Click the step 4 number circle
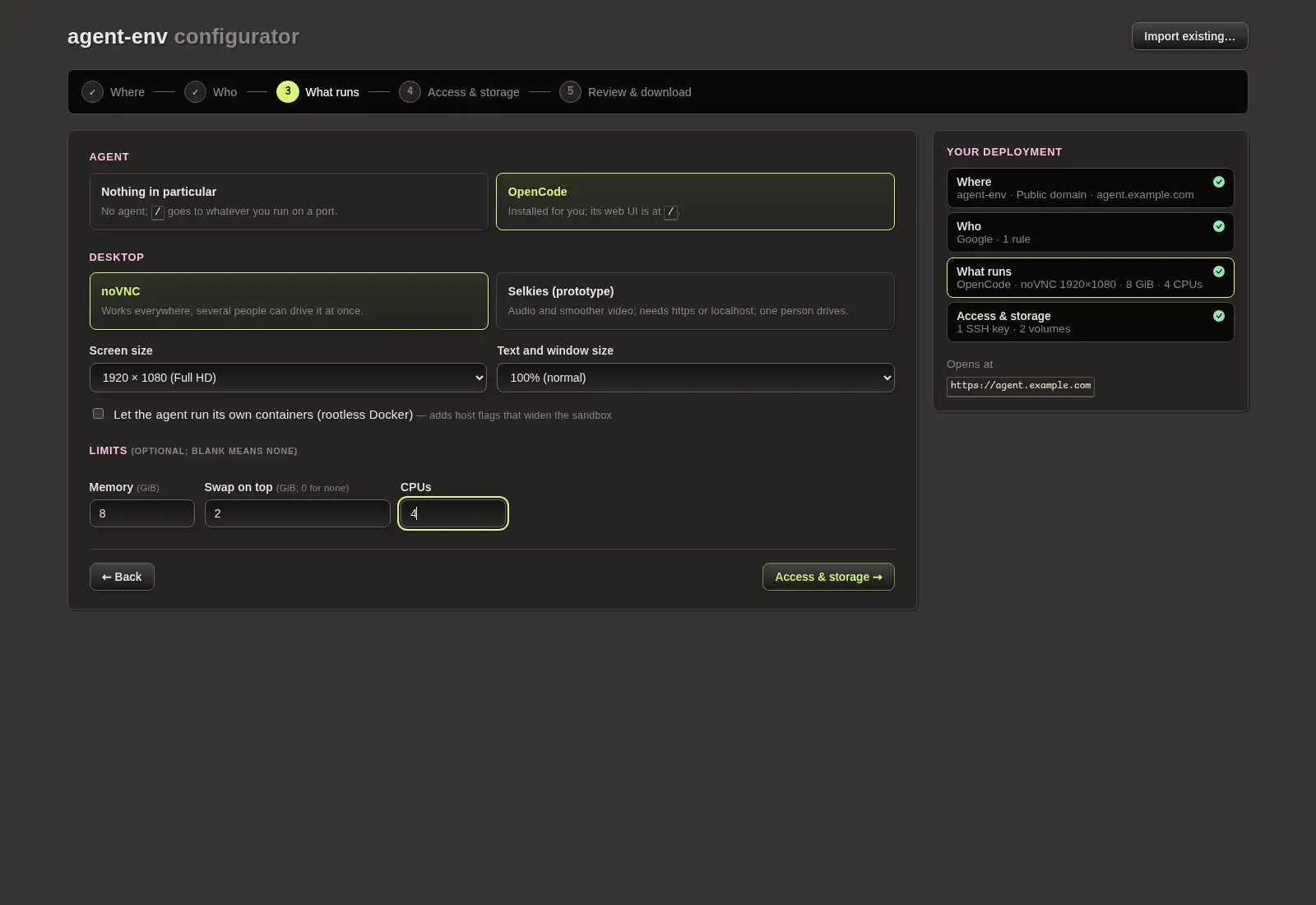The image size is (1316, 905). point(410,91)
